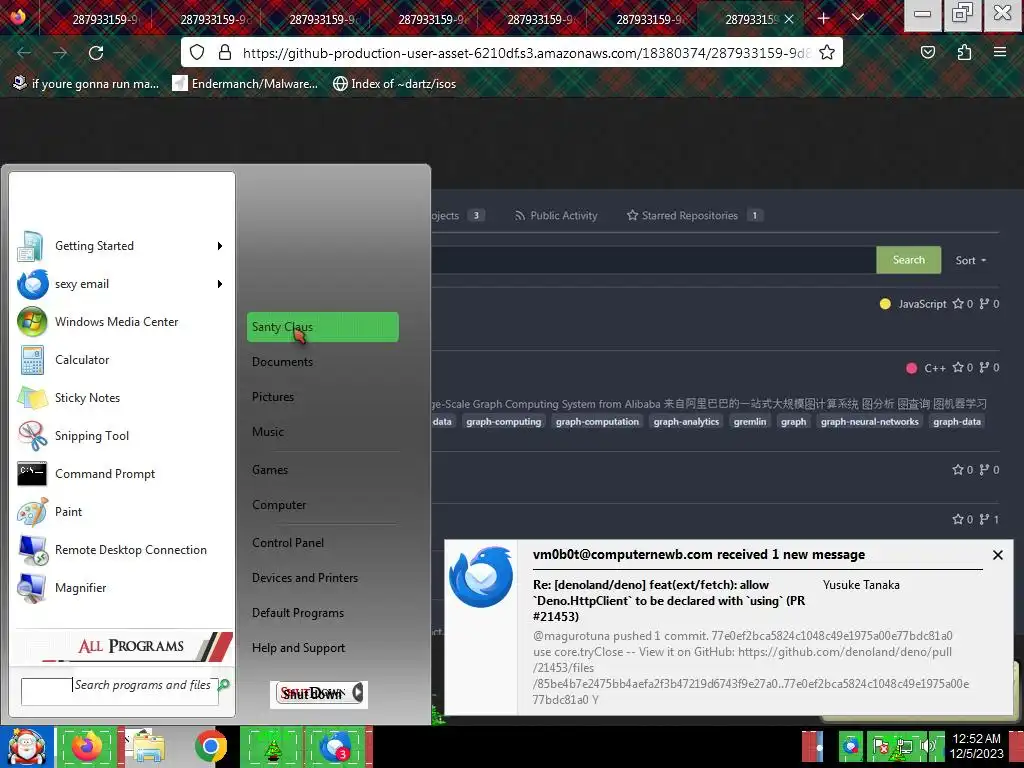Screen dimensions: 1024x768
Task: Open Games from Start menu
Action: click(x=270, y=470)
